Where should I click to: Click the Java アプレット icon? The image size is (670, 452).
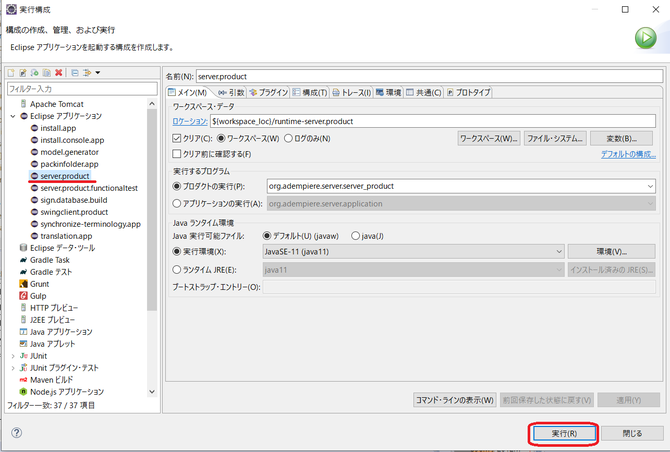24,343
